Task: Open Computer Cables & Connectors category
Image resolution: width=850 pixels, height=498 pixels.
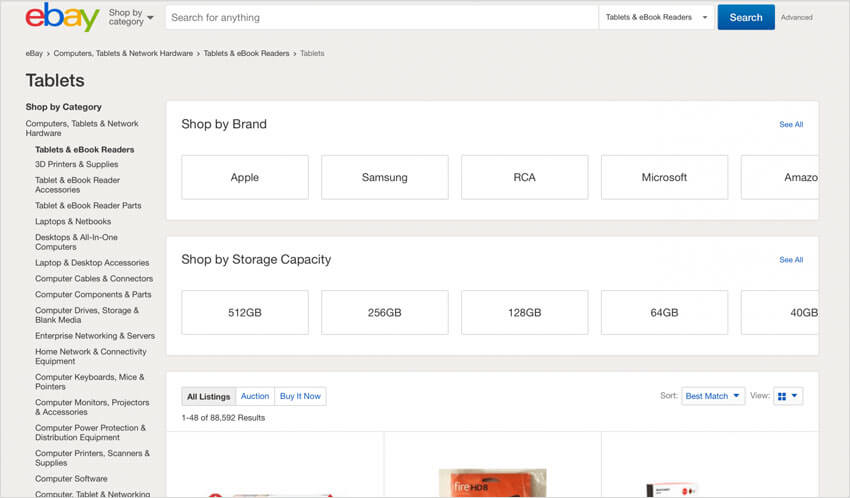Action: pyautogui.click(x=94, y=278)
